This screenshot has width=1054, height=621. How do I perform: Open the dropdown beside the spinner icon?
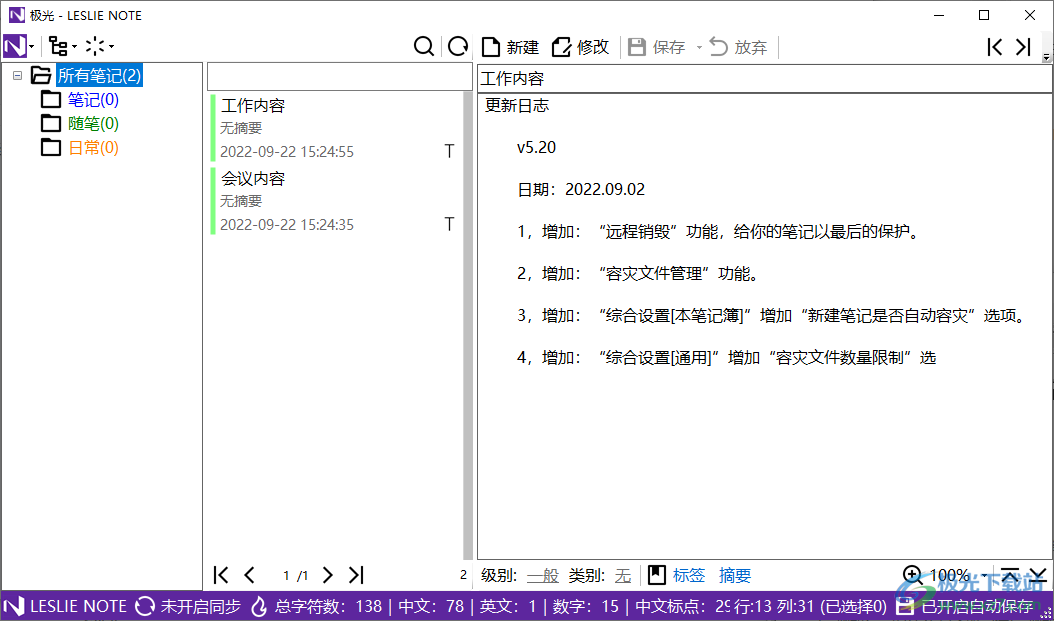tap(110, 46)
